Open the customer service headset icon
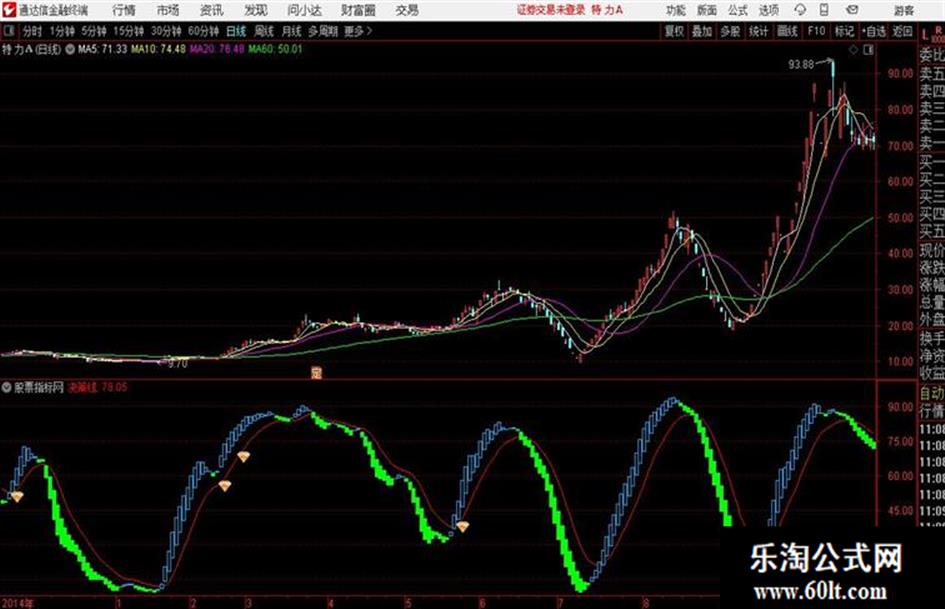The width and height of the screenshot is (945, 609). 800,10
